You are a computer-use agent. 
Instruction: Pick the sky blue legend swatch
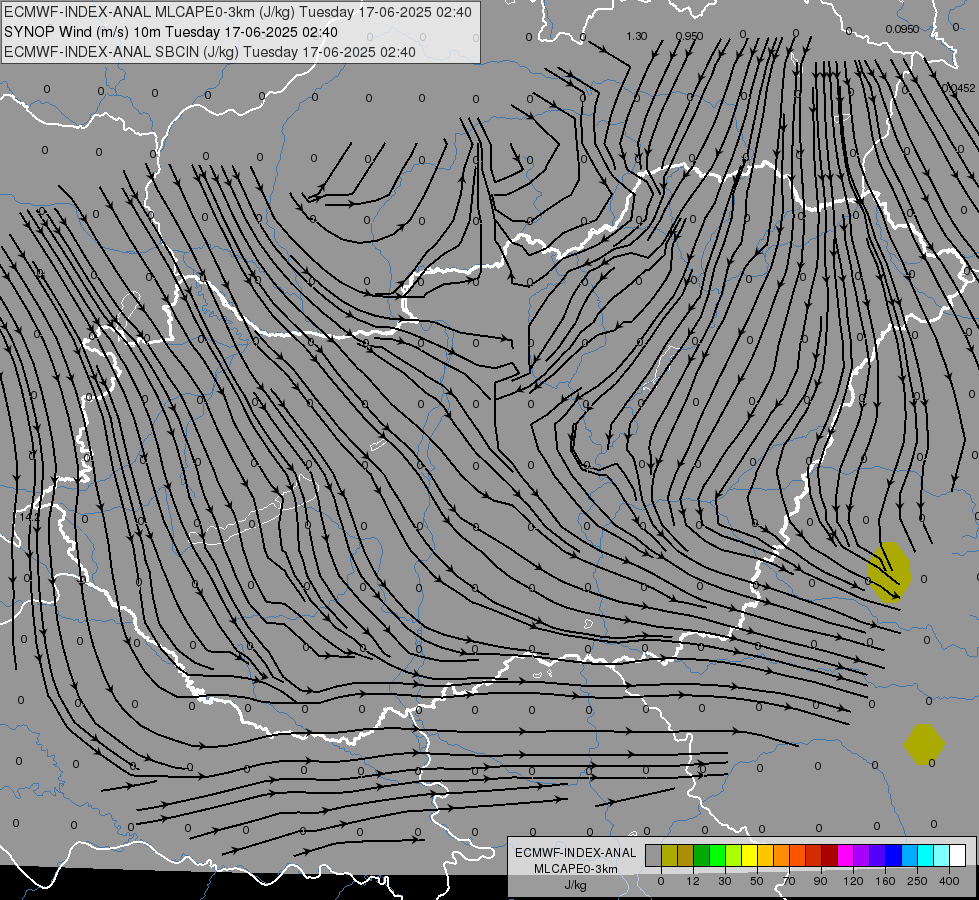click(x=910, y=855)
